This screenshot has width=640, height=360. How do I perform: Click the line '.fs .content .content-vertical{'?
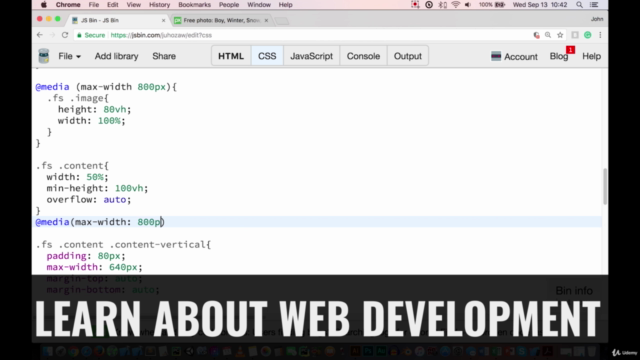point(123,244)
